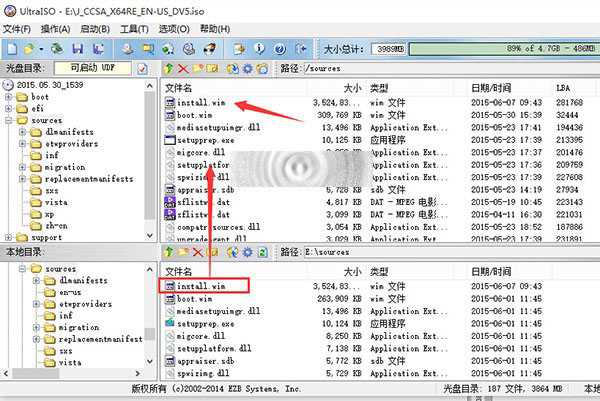Create a new ISO with the New icon
Viewport: 600px width, 401px height.
click(x=12, y=49)
